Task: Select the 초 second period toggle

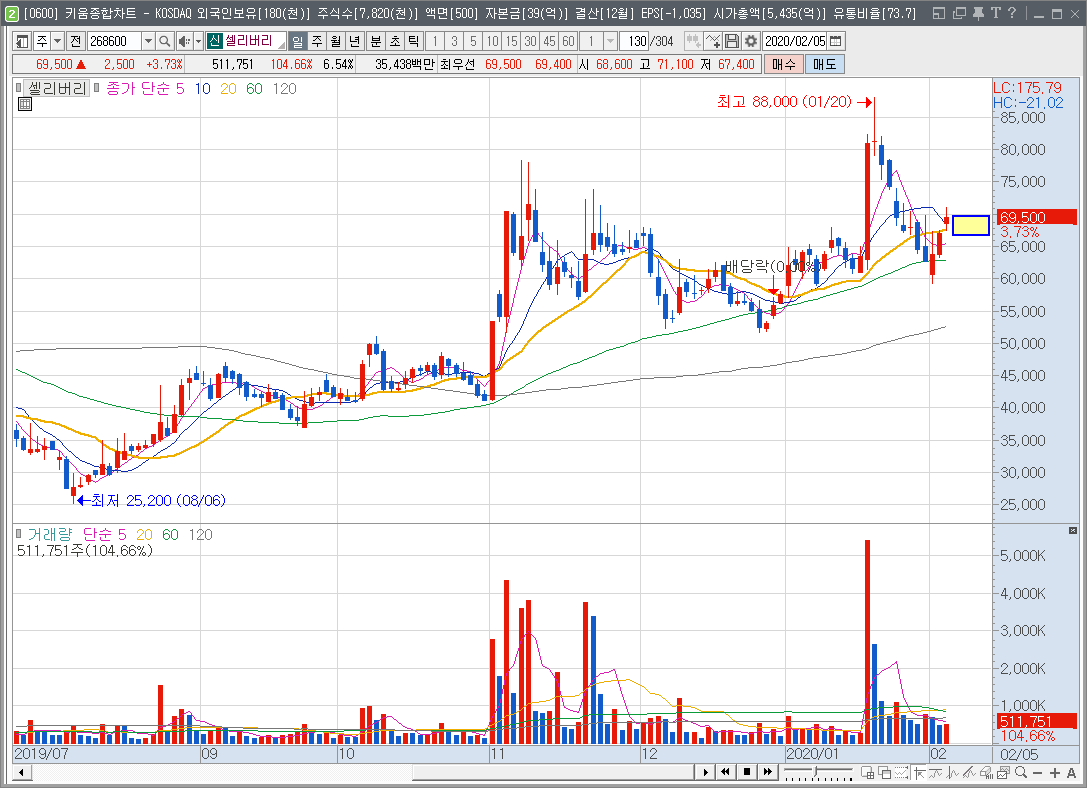Action: pyautogui.click(x=394, y=42)
